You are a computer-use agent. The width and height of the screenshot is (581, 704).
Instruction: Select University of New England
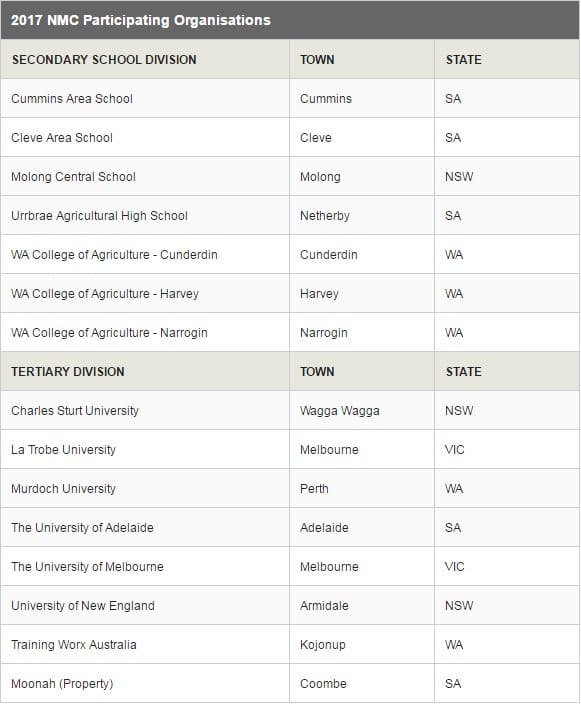pyautogui.click(x=83, y=606)
